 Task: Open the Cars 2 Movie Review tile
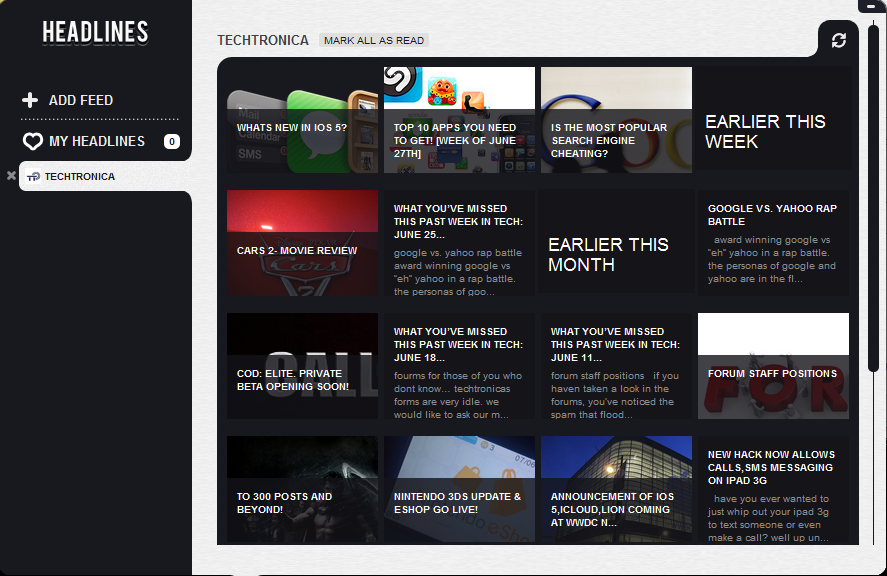point(302,243)
